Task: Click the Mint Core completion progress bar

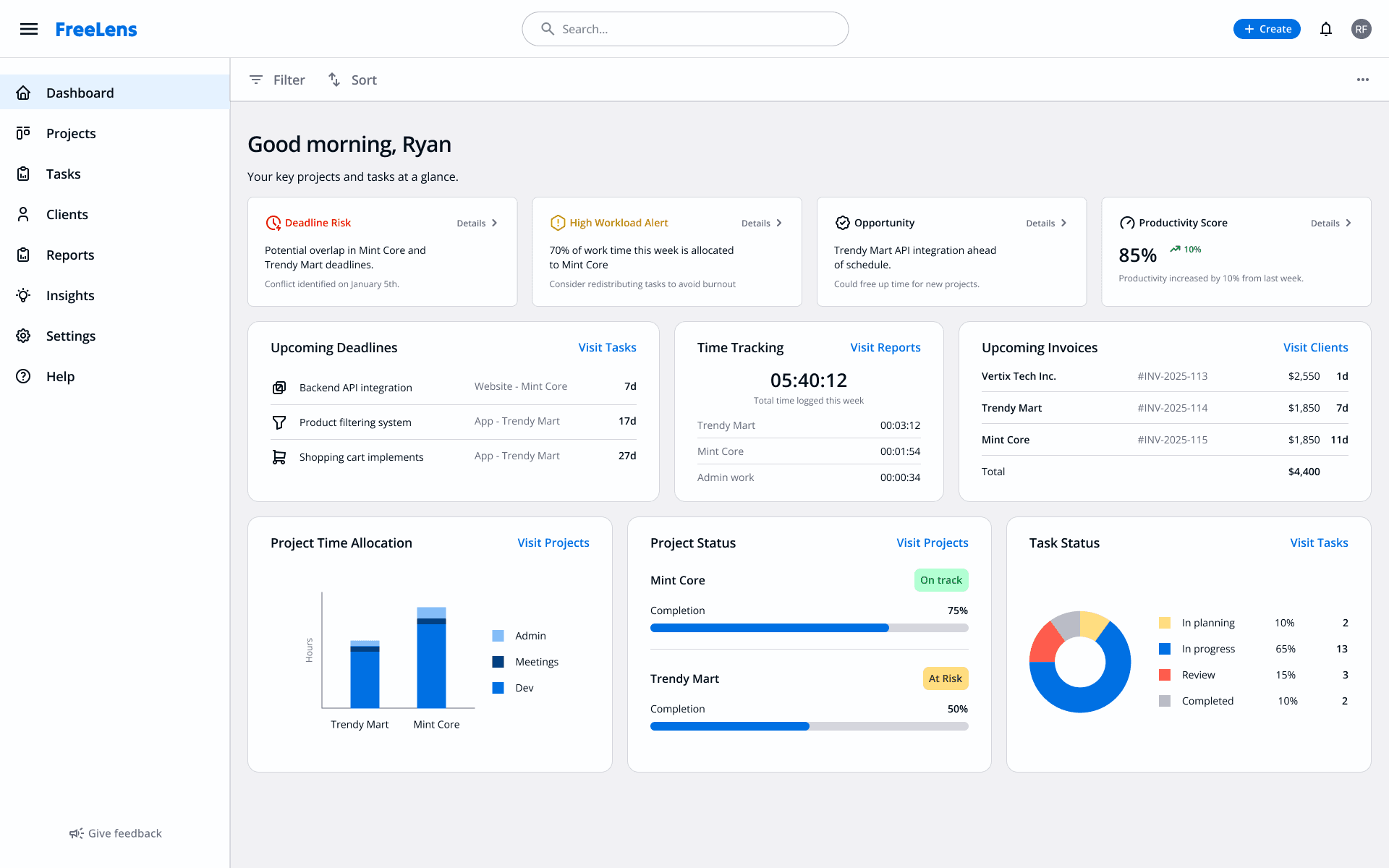Action: coord(809,628)
